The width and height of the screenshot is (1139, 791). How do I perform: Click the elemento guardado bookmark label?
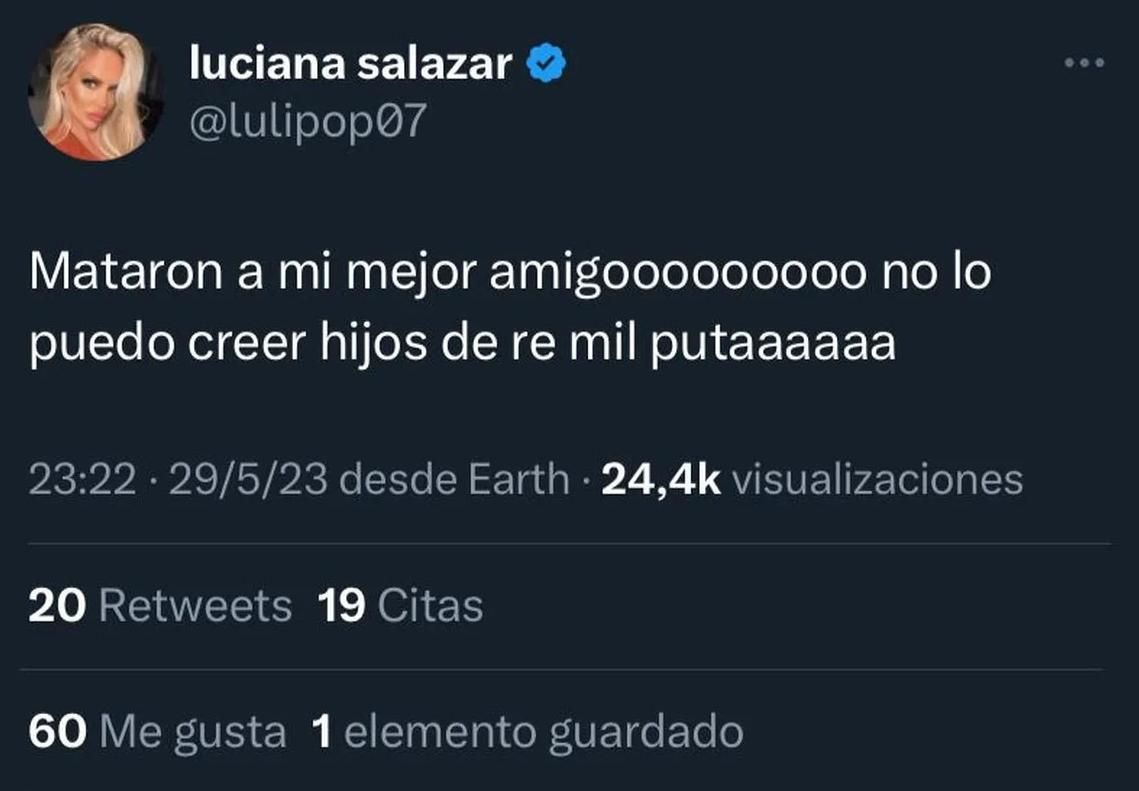543,733
